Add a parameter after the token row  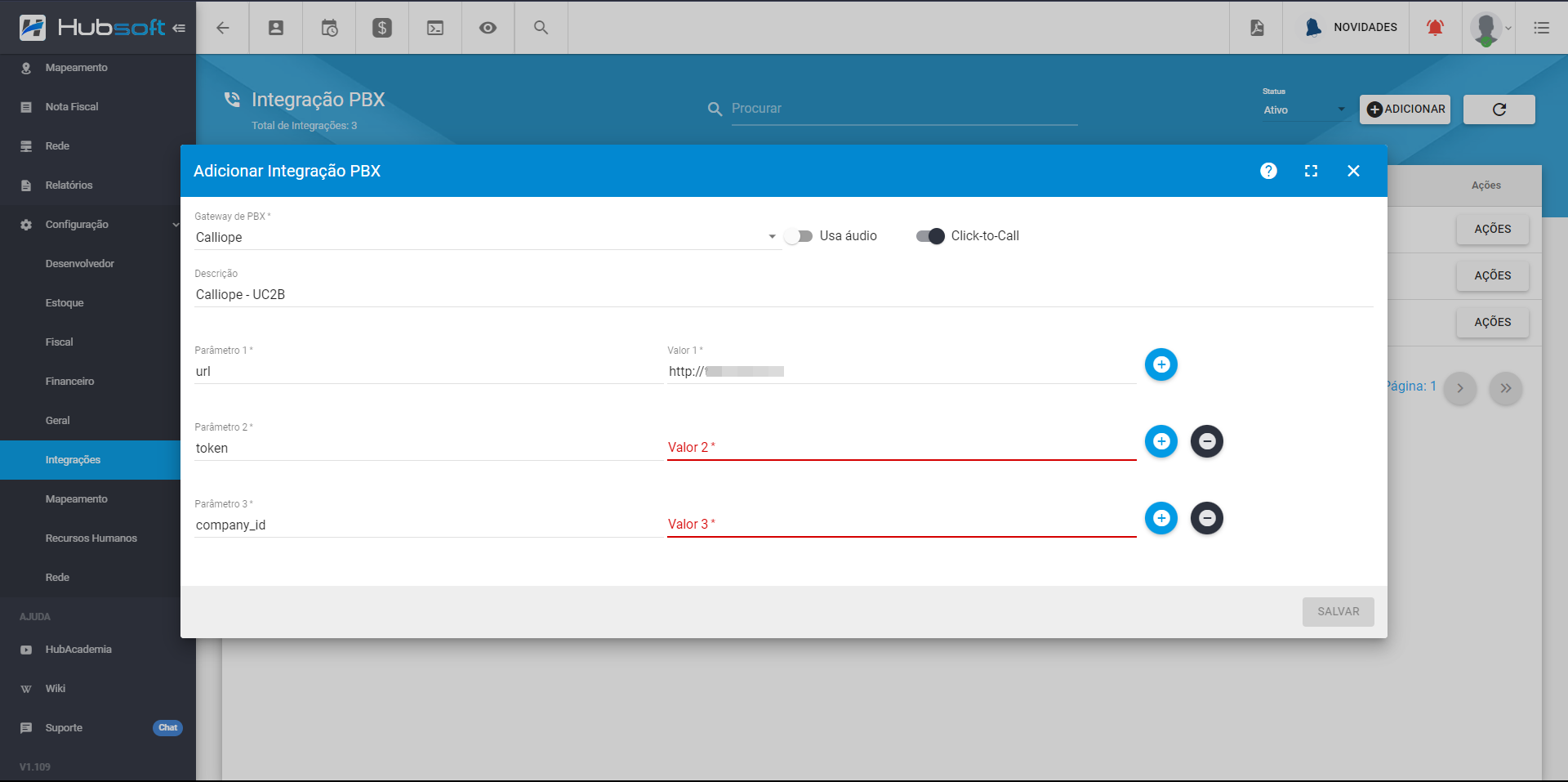tap(1161, 441)
